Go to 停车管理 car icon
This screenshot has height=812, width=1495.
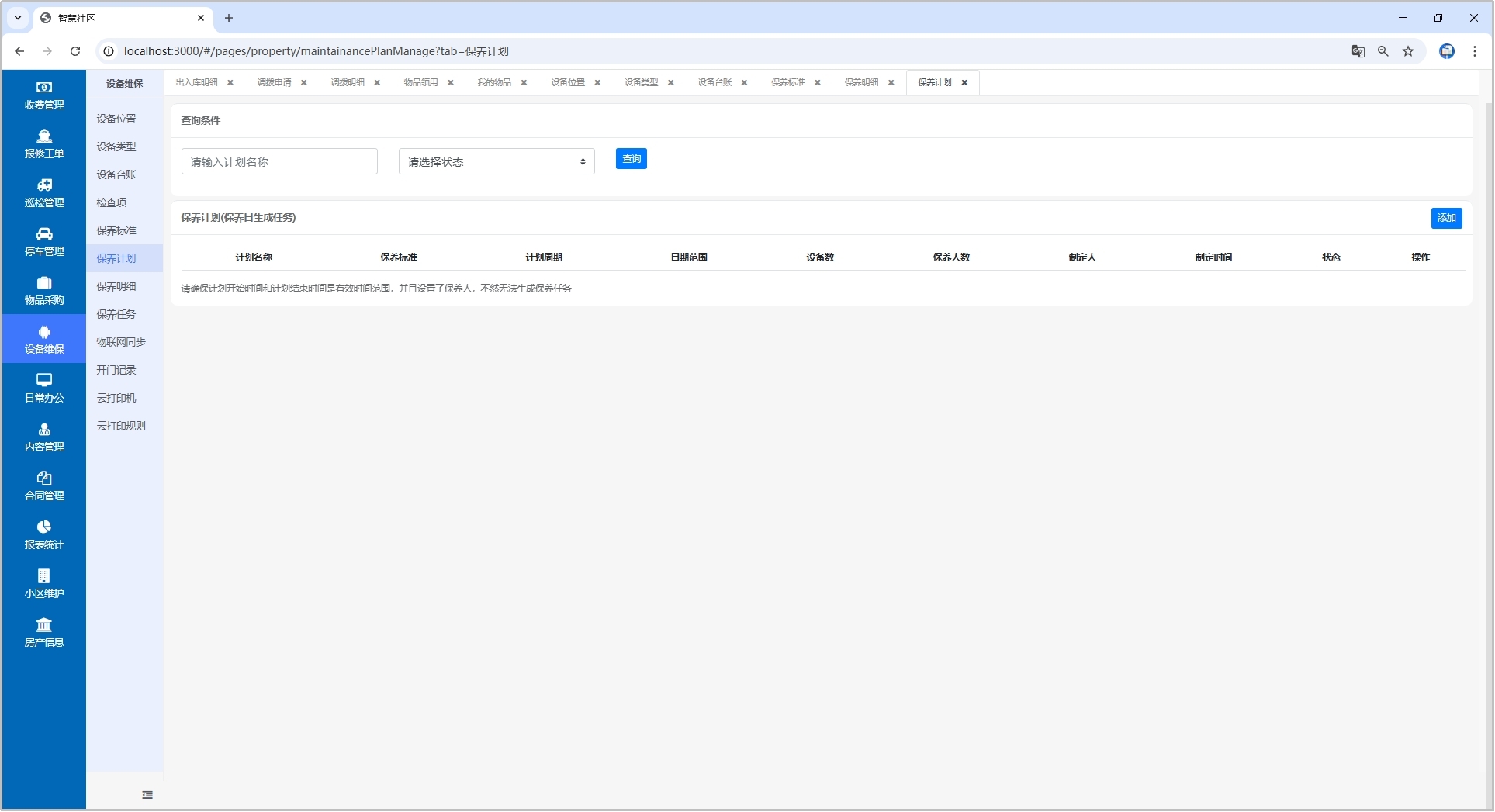pyautogui.click(x=44, y=234)
